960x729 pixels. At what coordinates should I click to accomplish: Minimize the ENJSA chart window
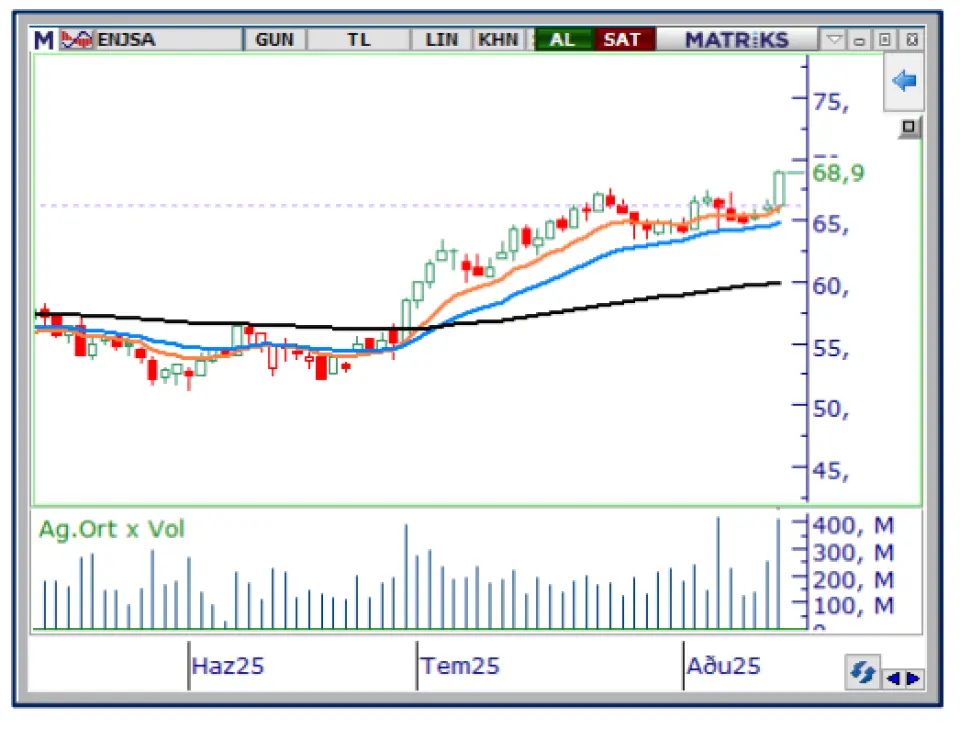pos(859,40)
